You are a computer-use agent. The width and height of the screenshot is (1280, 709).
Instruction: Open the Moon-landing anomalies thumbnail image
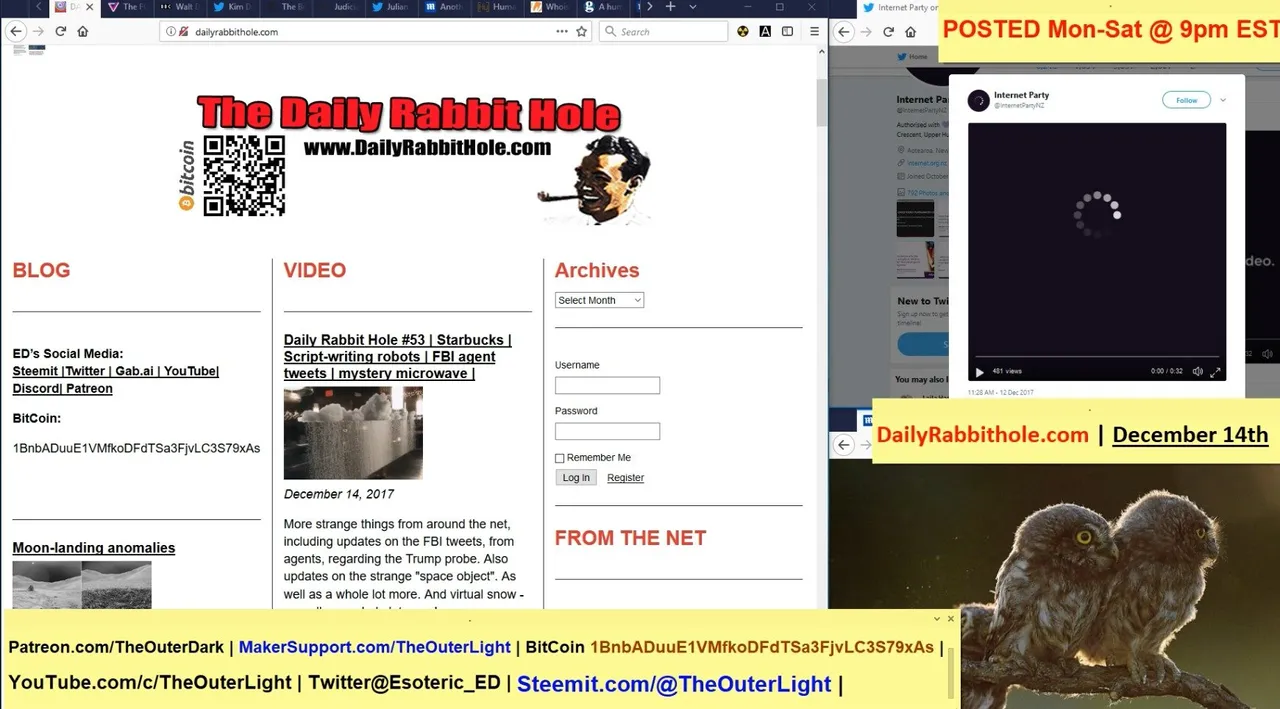[82, 585]
